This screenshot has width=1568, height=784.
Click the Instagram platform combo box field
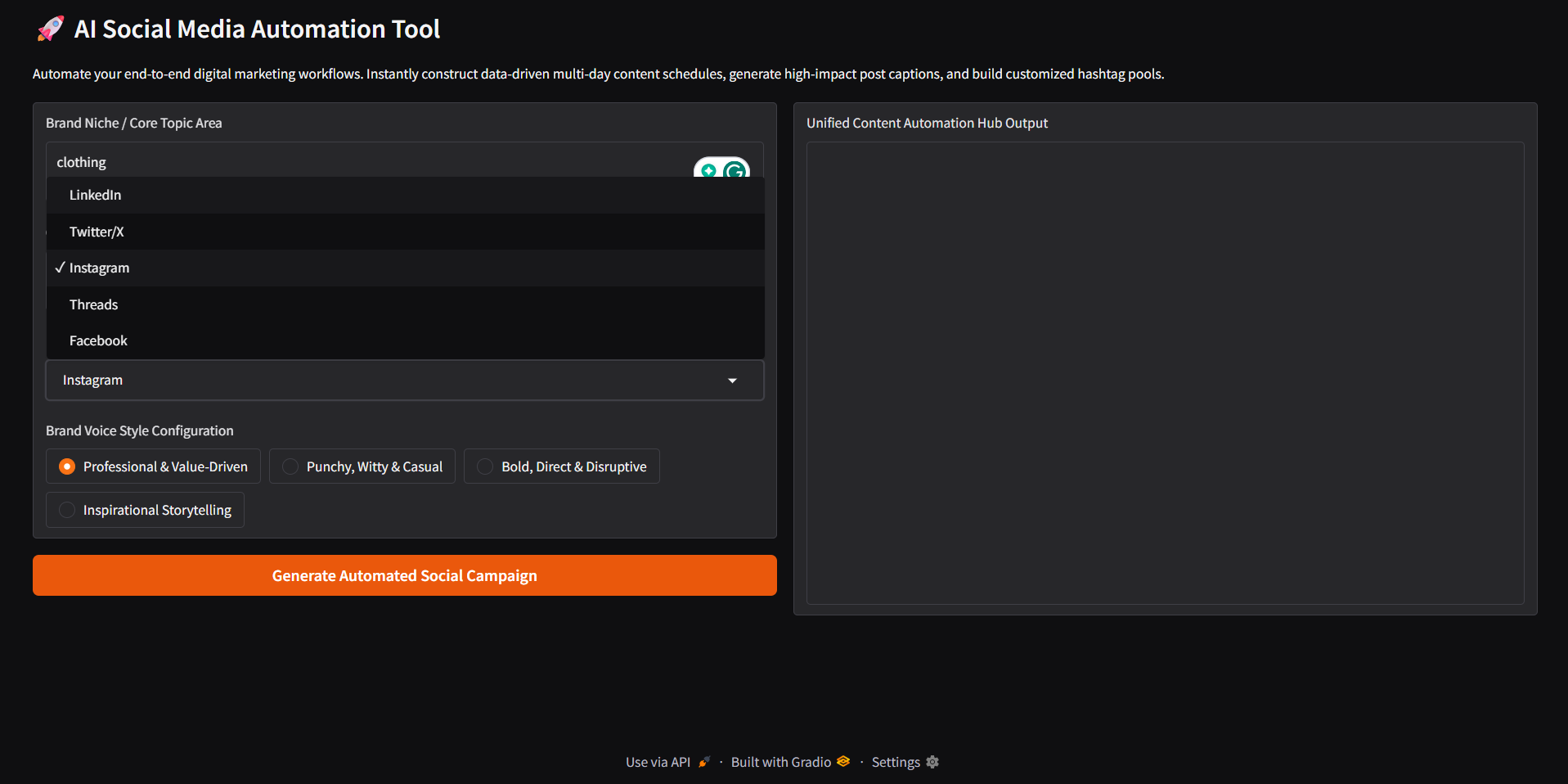pos(405,381)
